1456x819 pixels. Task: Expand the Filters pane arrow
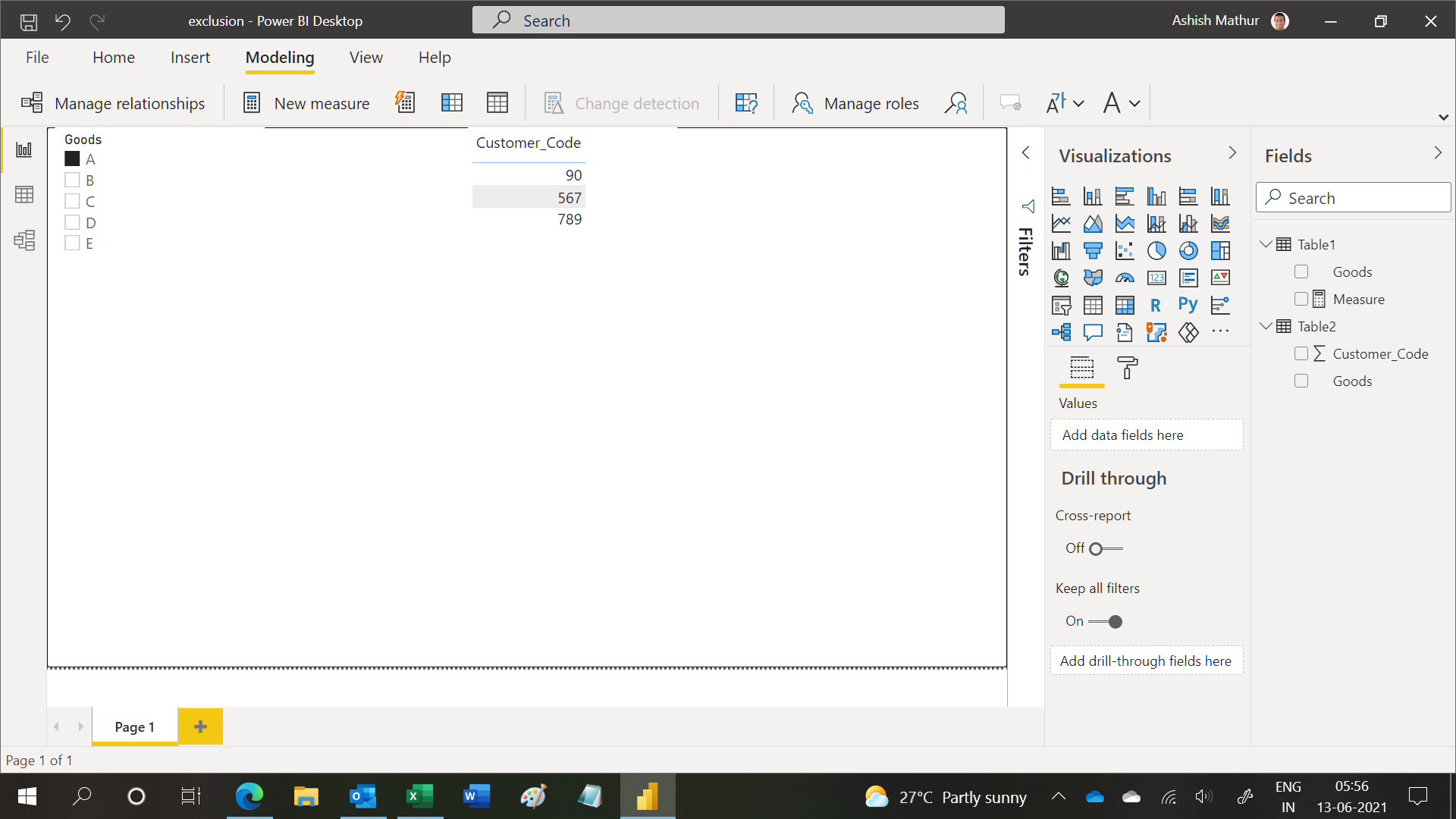point(1025,153)
